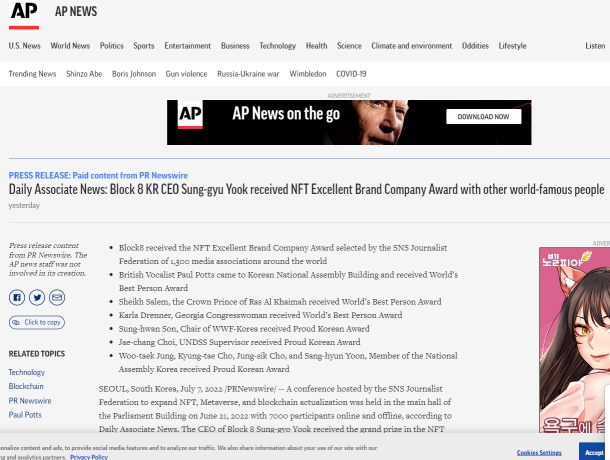610x460 pixels.
Task: Open the PR Newswire related topic
Action: click(30, 401)
